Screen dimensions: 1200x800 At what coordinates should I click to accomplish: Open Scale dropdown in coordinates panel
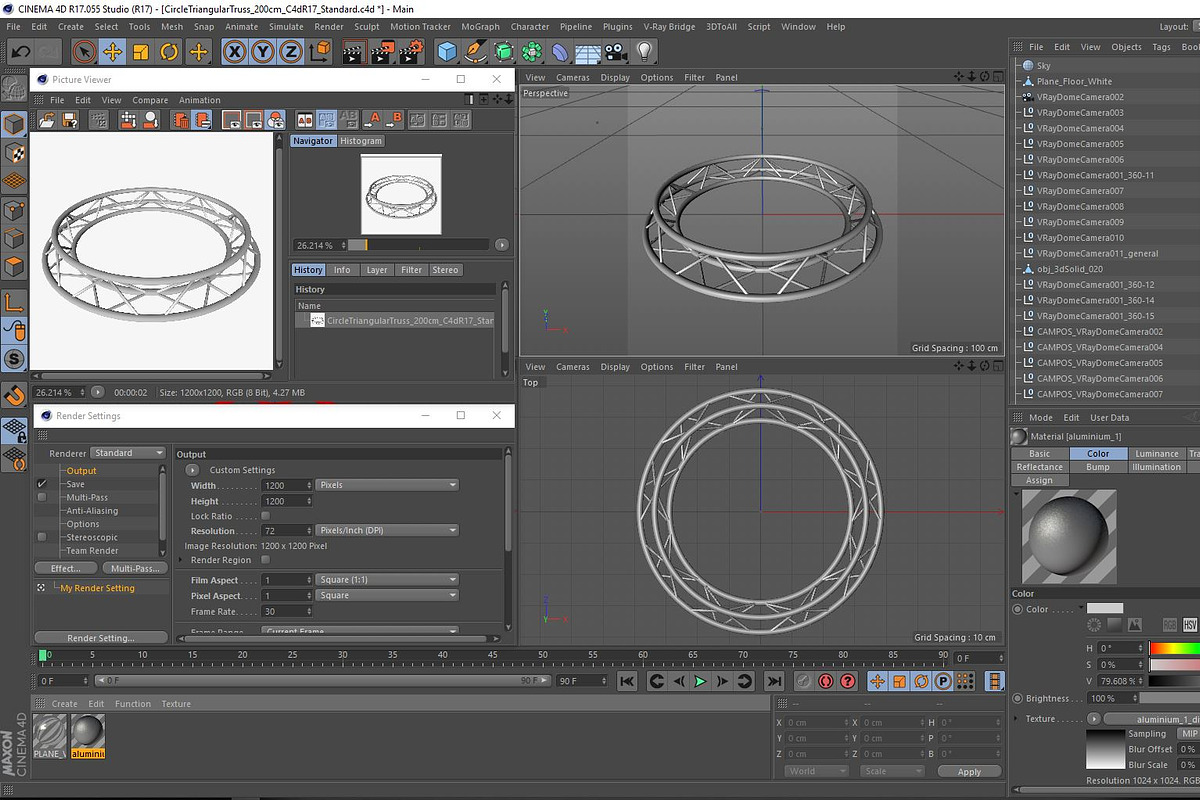point(892,771)
